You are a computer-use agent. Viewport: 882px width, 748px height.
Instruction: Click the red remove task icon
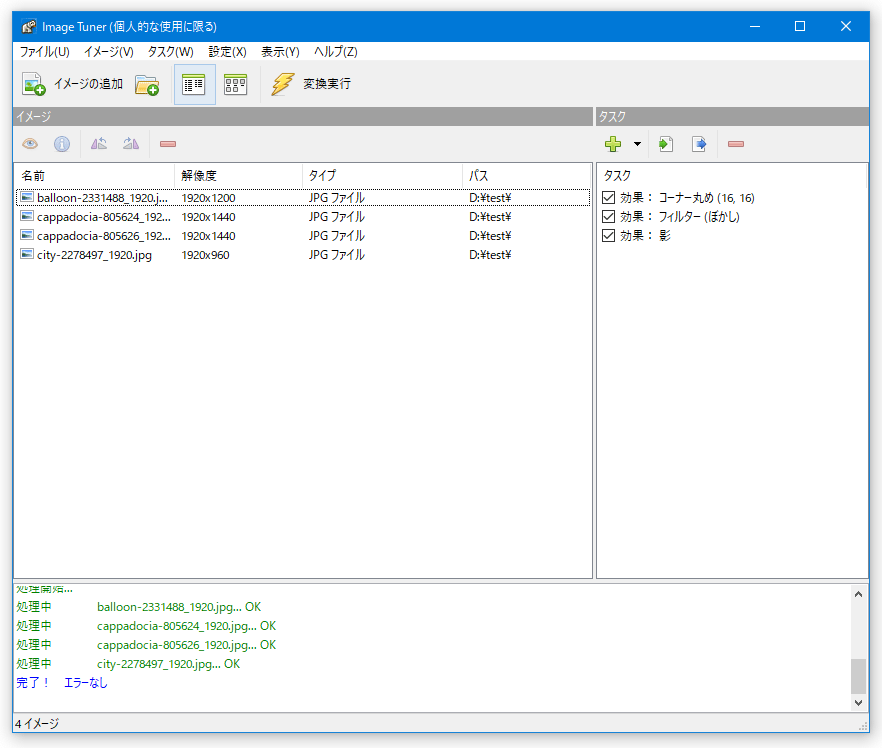click(x=736, y=144)
